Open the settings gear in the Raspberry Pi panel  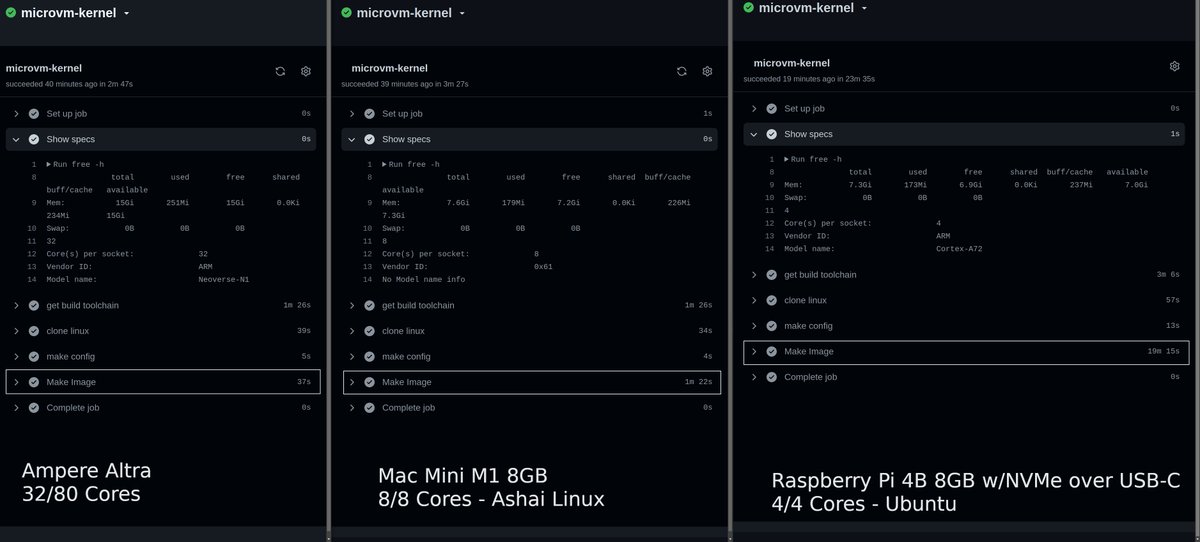pyautogui.click(x=1174, y=66)
